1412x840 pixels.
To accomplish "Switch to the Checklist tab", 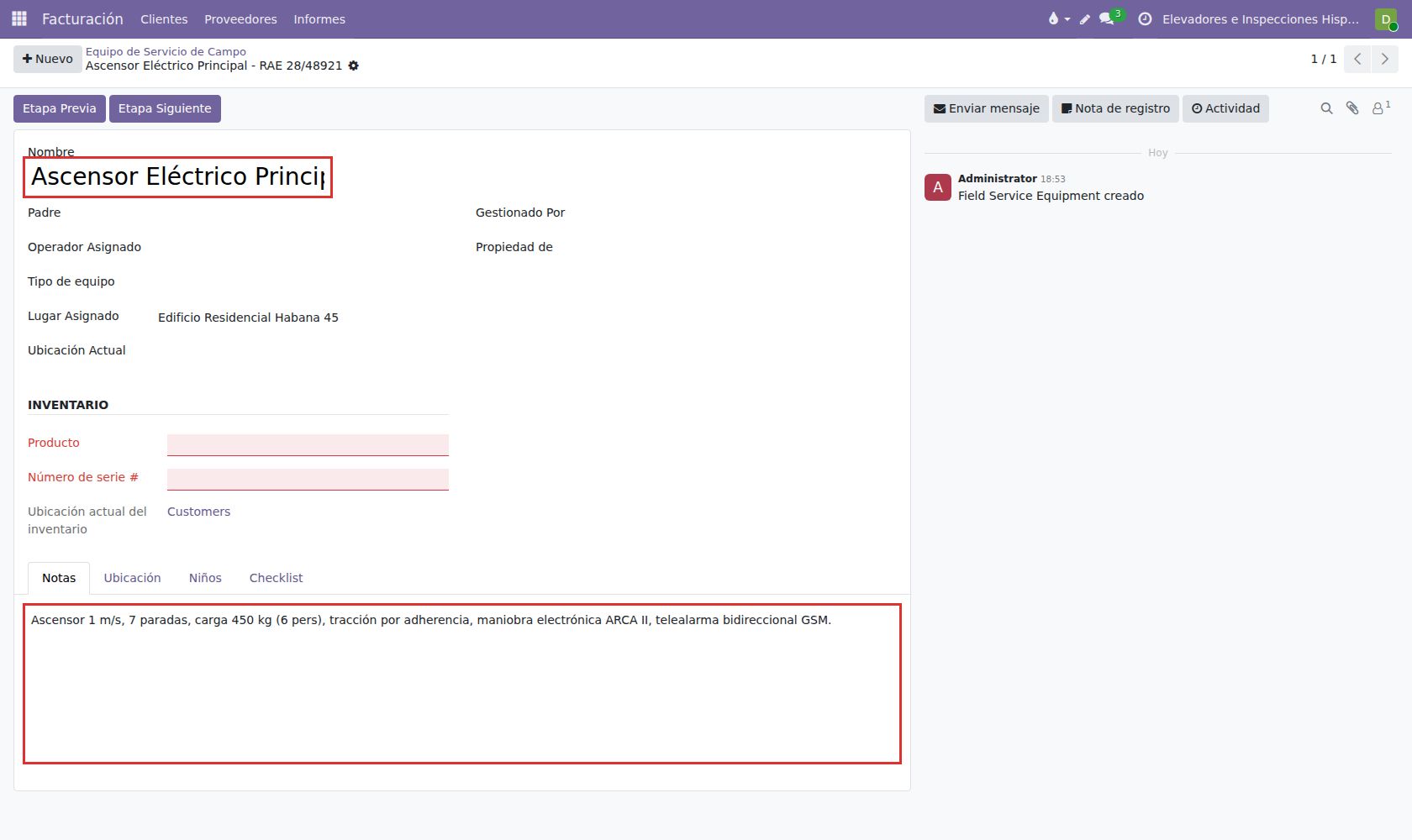I will (276, 578).
